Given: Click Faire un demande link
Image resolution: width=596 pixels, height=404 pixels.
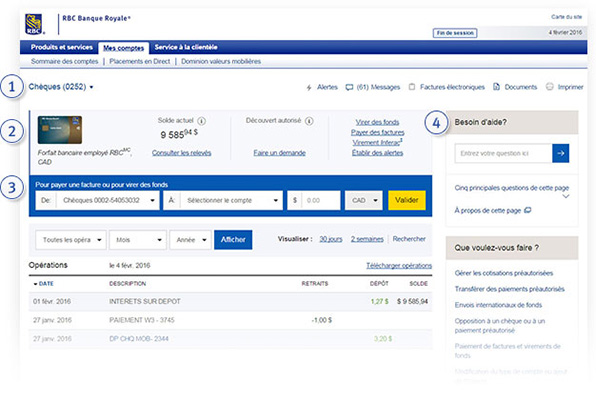Looking at the screenshot, I should coord(279,153).
